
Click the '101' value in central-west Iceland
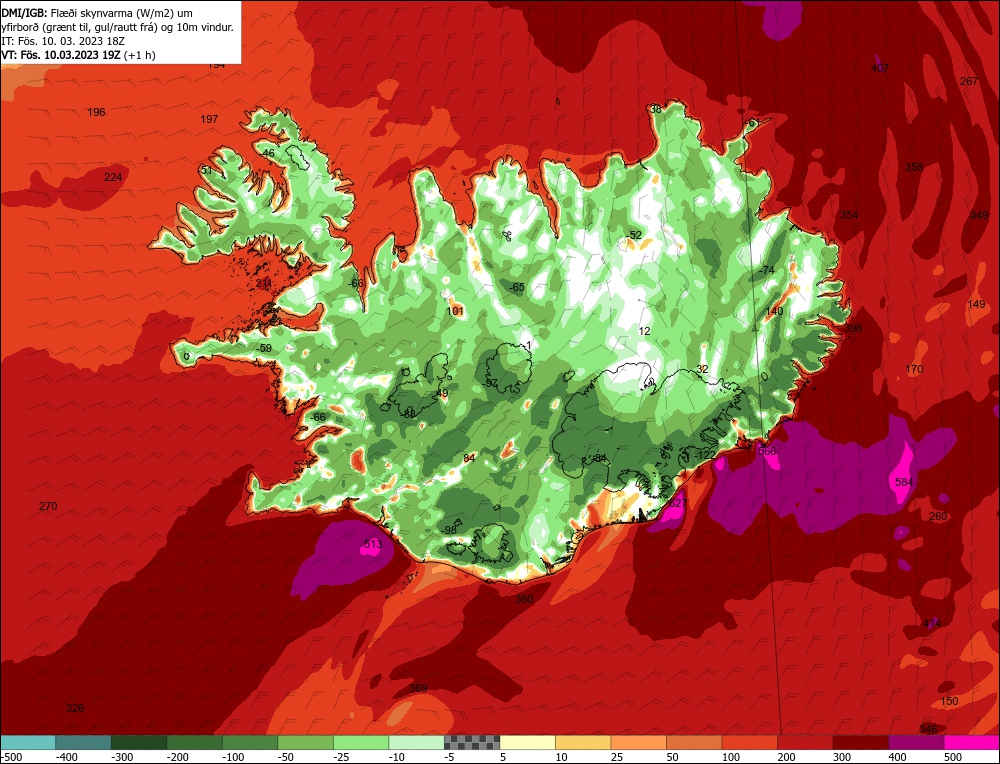click(x=455, y=311)
